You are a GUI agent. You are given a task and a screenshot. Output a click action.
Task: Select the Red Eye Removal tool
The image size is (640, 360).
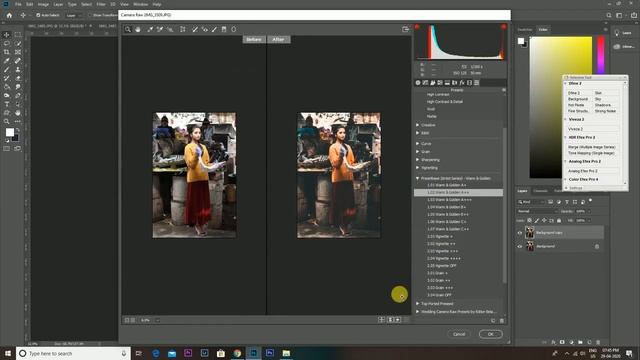pos(205,29)
